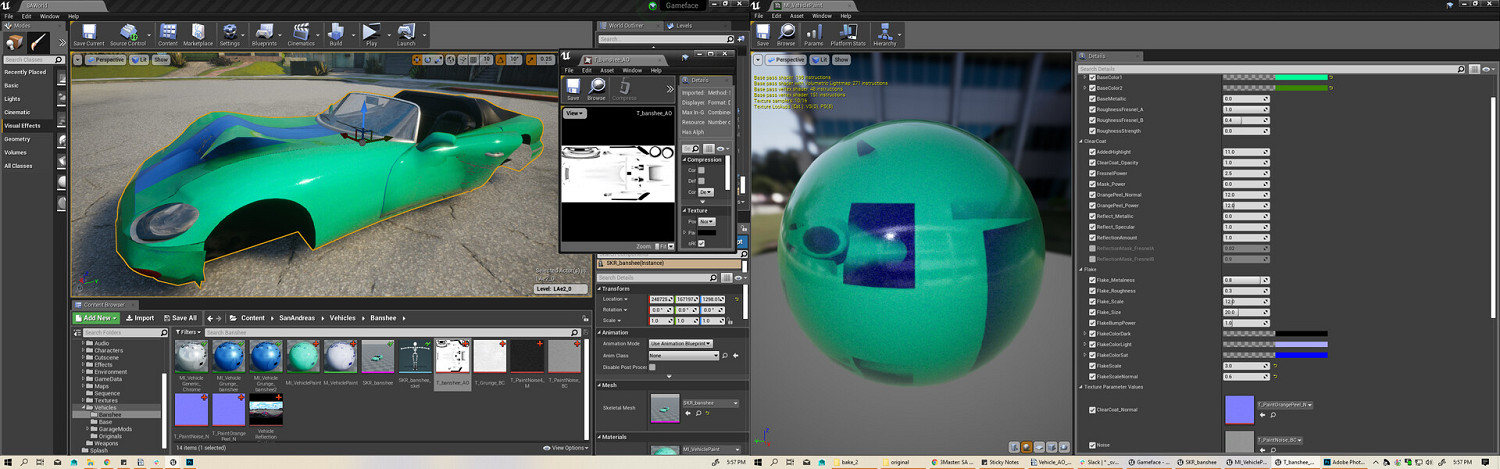The image size is (1500, 469).
Task: Switch to the Levels tab
Action: tap(683, 26)
